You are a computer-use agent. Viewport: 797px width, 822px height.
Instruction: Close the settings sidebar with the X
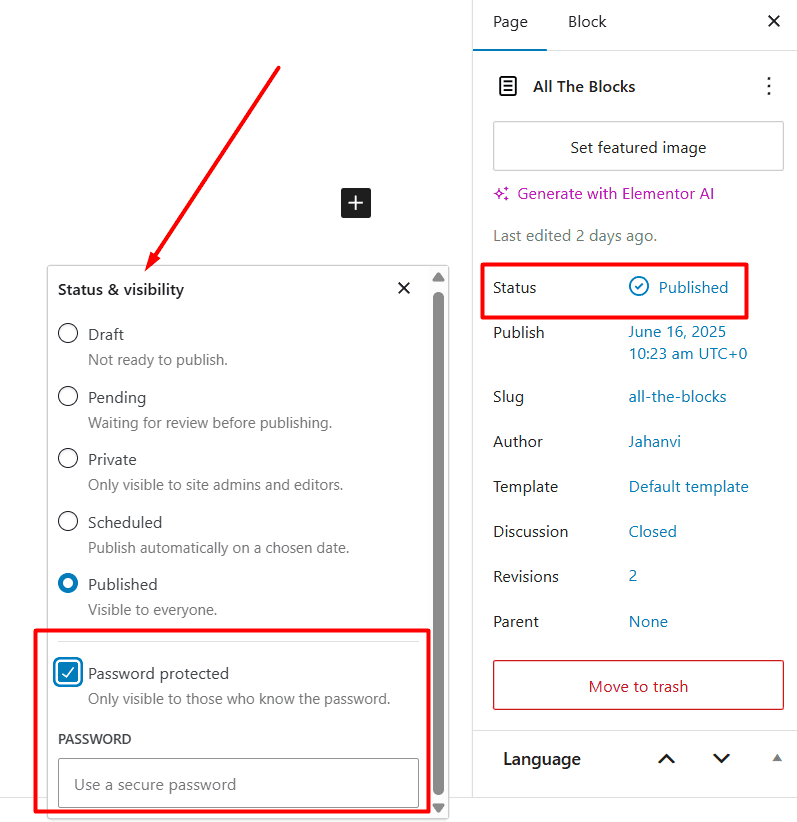point(773,21)
